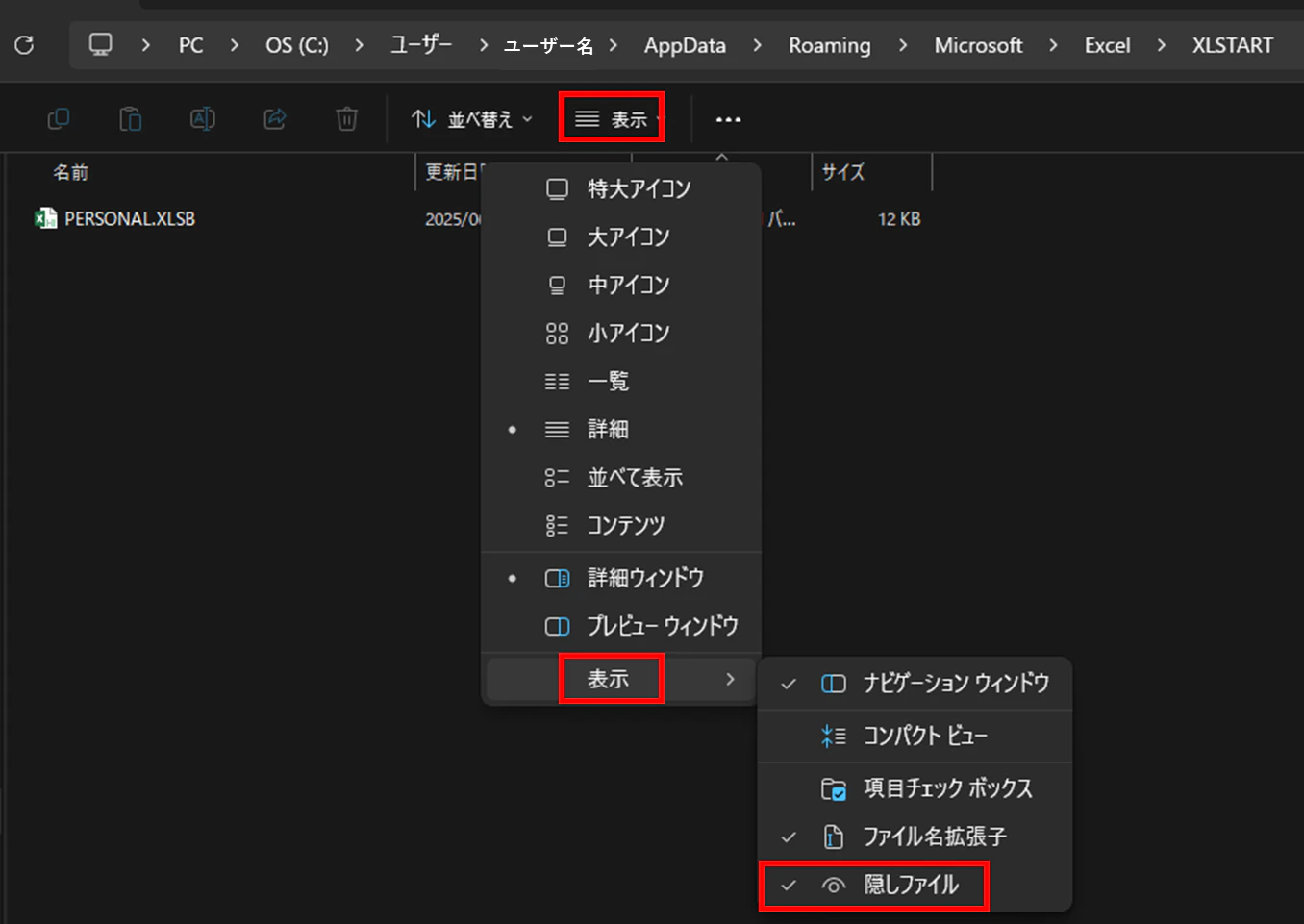This screenshot has height=924, width=1304.
Task: Expand the 表示 submenu entry
Action: point(620,679)
